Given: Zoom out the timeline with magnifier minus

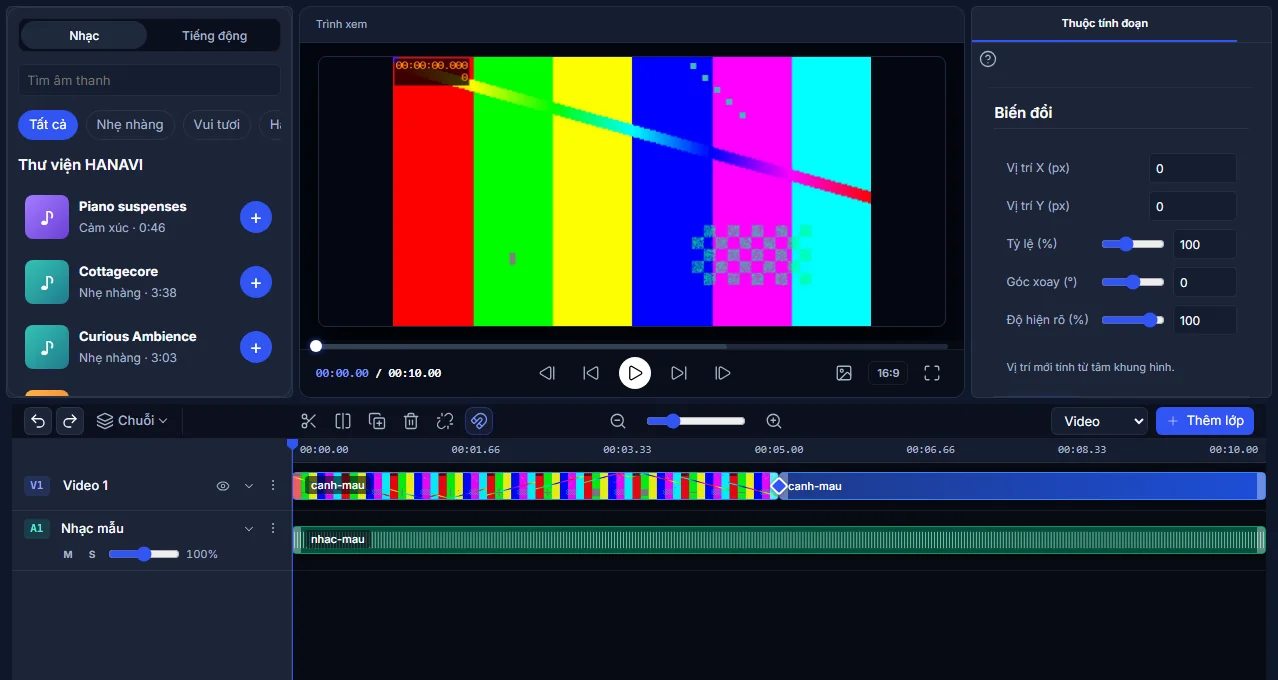Looking at the screenshot, I should pyautogui.click(x=618, y=421).
